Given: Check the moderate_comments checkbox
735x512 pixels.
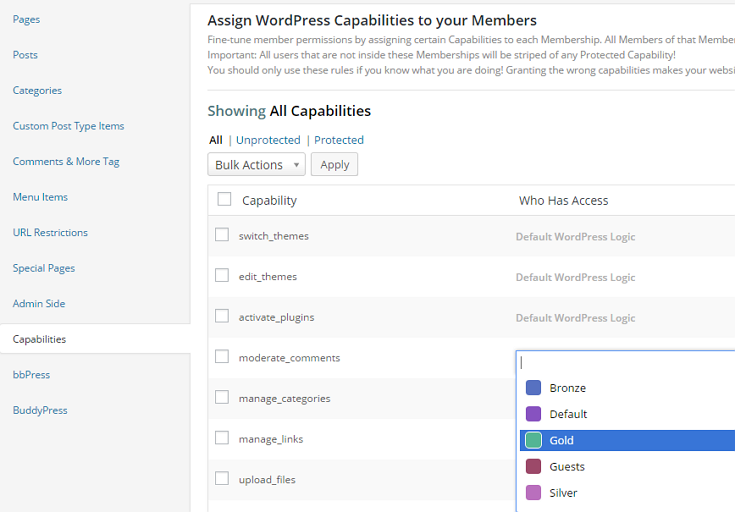Looking at the screenshot, I should (222, 356).
